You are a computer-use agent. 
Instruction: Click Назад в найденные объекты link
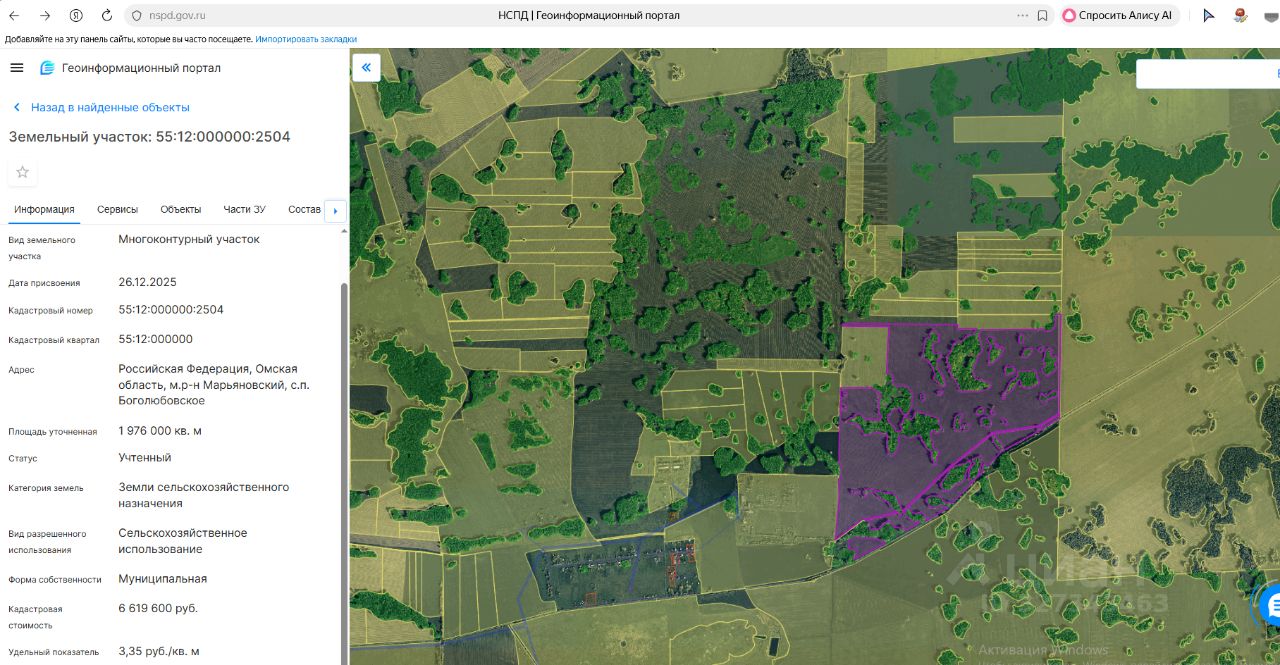tap(109, 107)
